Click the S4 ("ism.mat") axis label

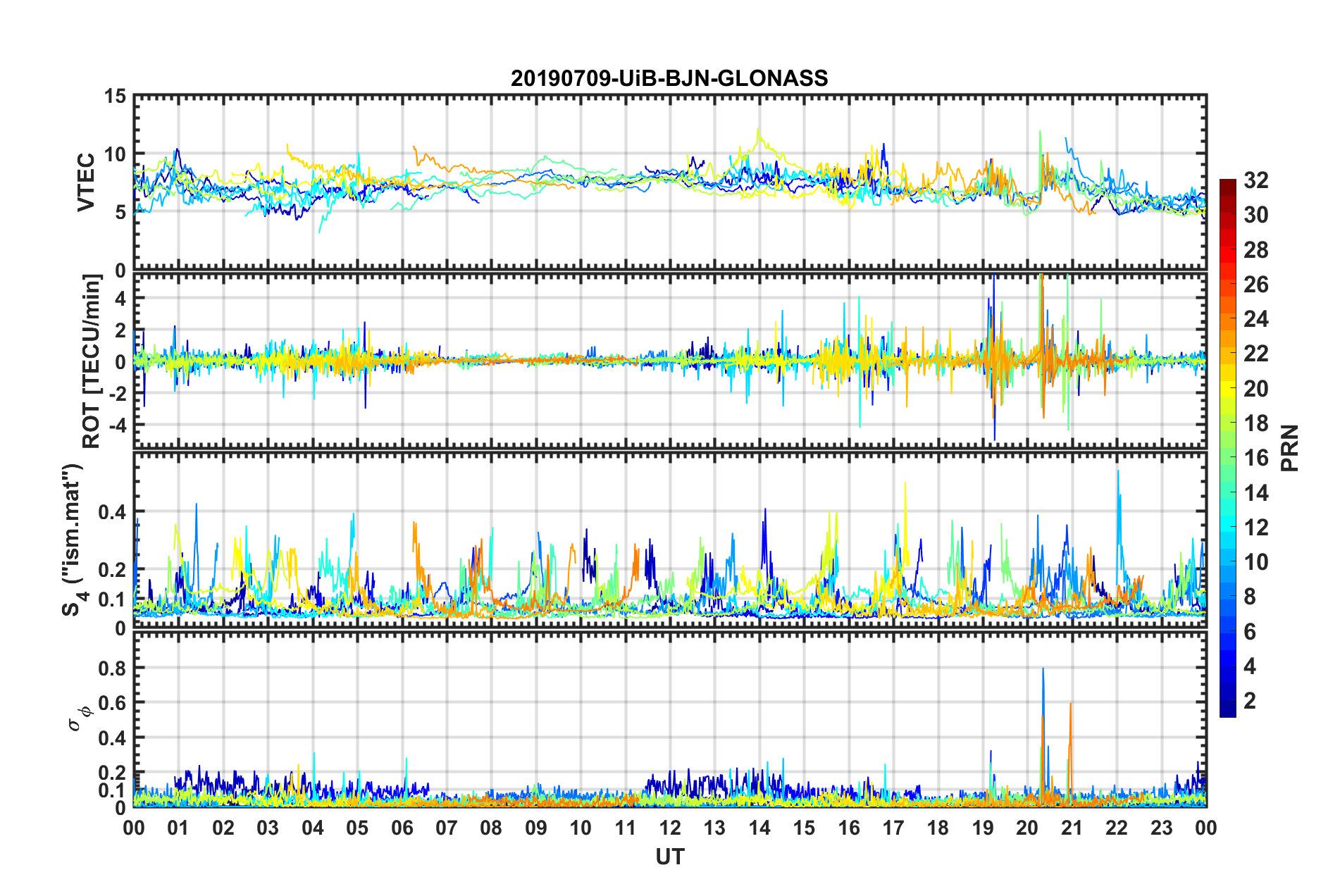[x=73, y=540]
